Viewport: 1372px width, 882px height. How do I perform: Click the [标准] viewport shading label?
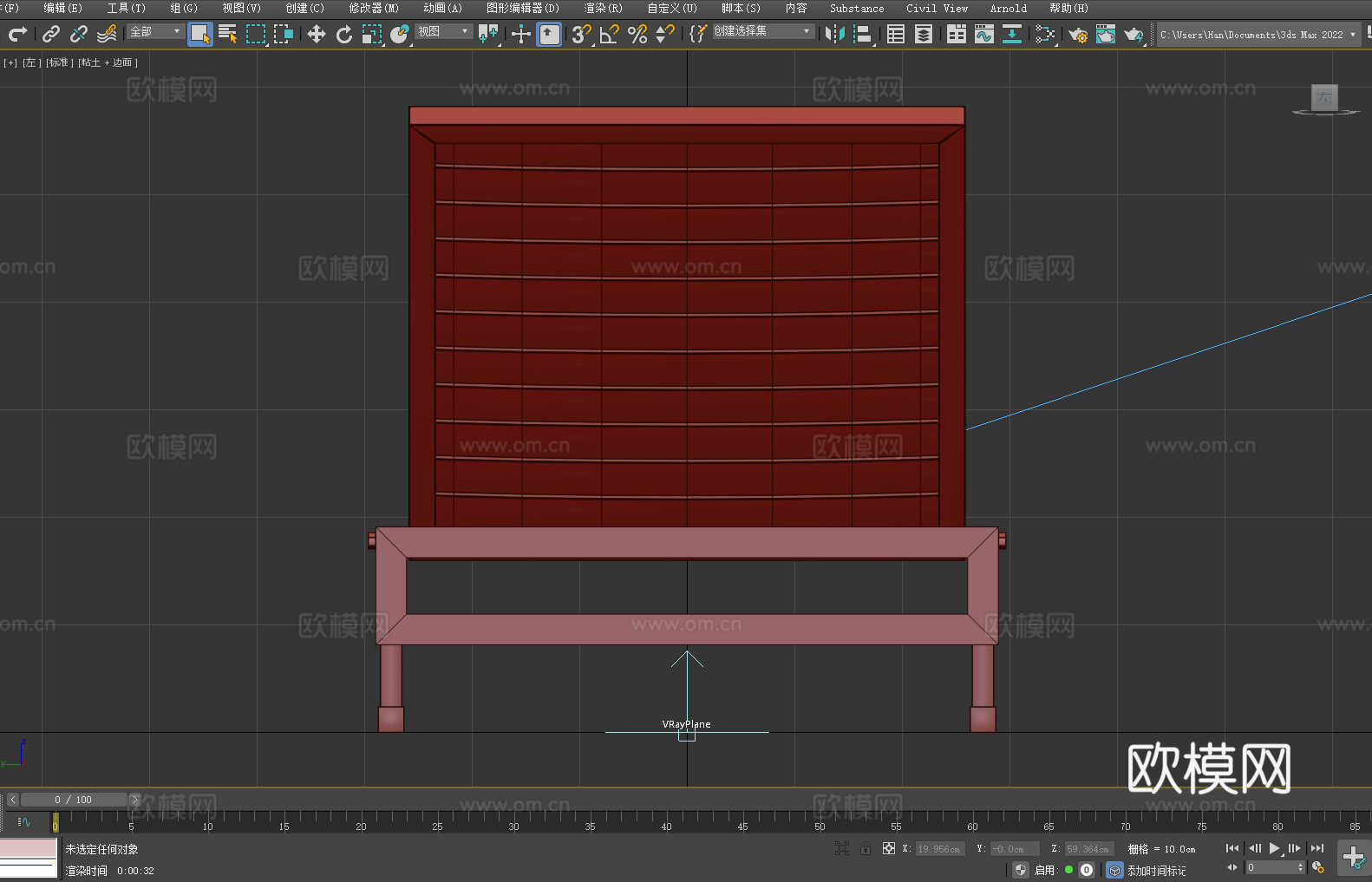click(x=59, y=62)
